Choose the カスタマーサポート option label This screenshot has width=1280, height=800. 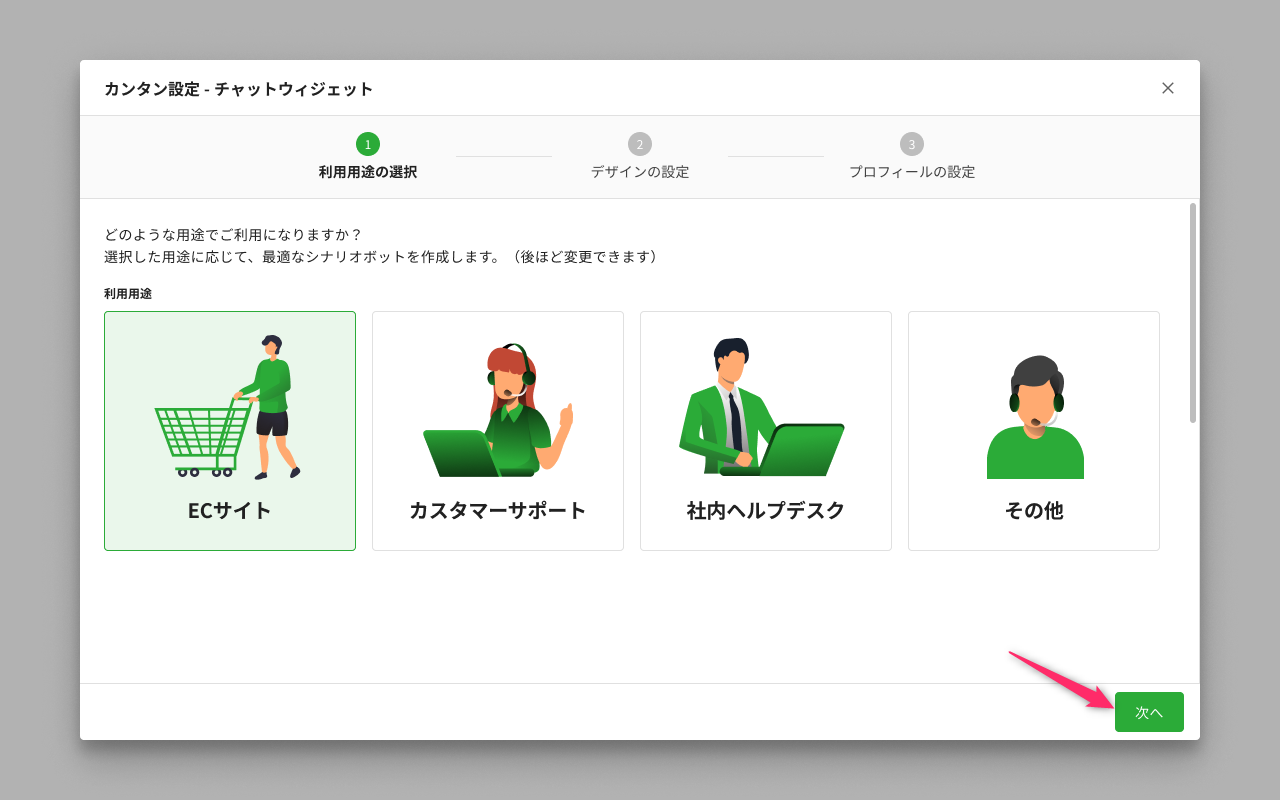pos(498,510)
